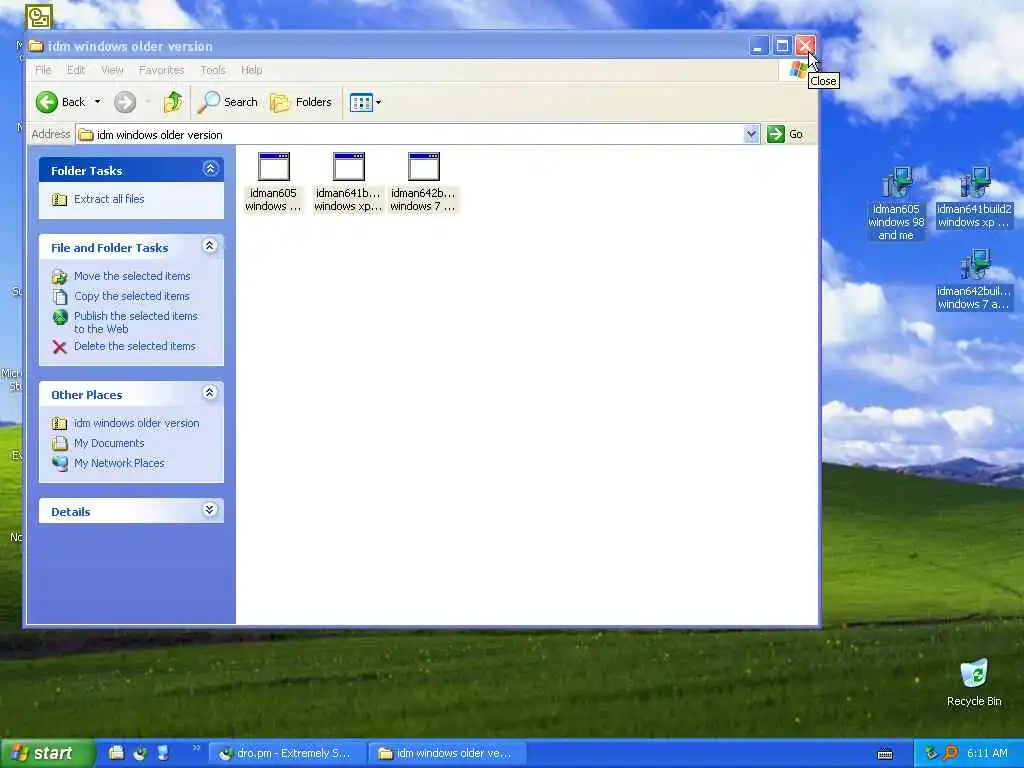Image resolution: width=1024 pixels, height=768 pixels.
Task: Click the desktop icon at top-left corner
Action: click(39, 16)
